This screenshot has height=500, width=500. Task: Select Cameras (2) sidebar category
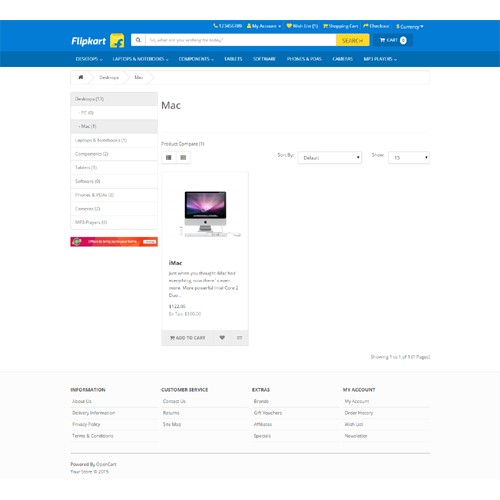pyautogui.click(x=114, y=209)
